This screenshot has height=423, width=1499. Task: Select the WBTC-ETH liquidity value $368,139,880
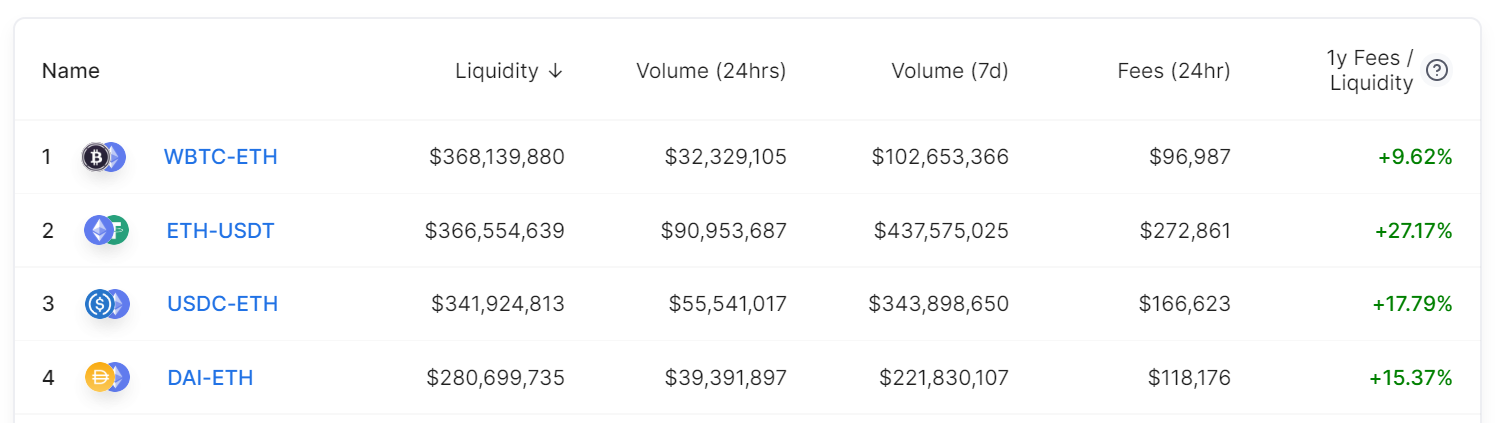pos(497,157)
